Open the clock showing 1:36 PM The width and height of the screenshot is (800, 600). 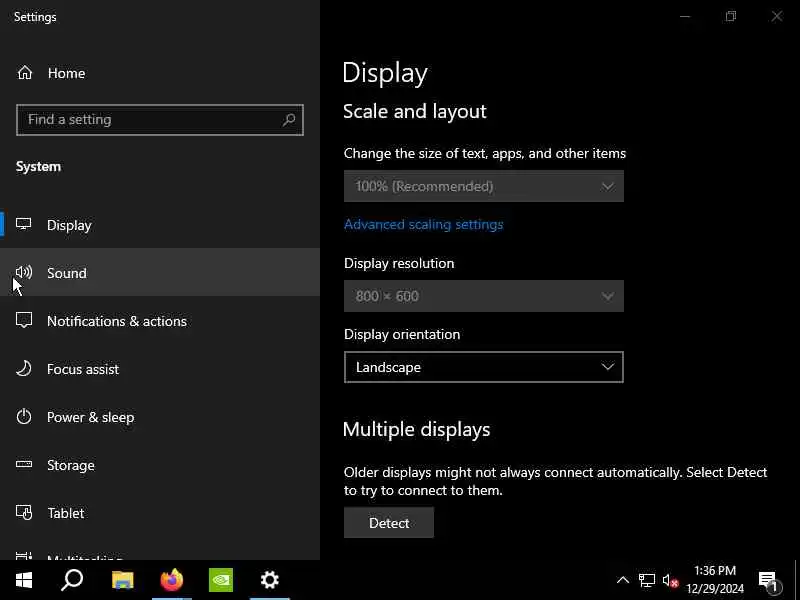point(715,580)
